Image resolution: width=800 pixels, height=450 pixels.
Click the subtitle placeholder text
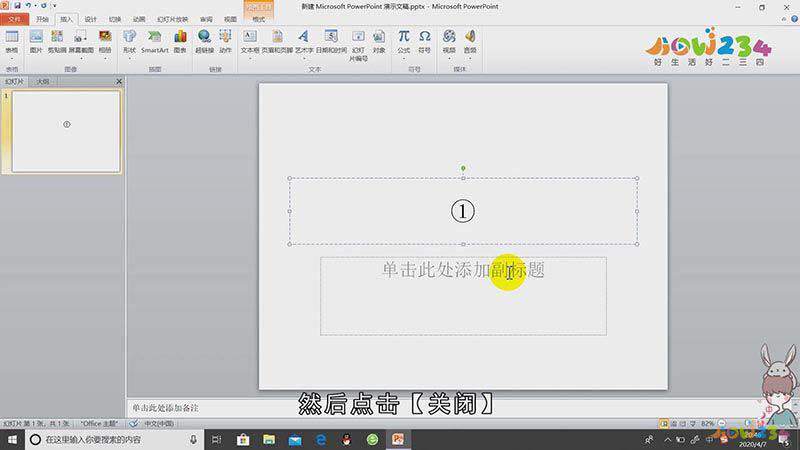[x=463, y=270]
